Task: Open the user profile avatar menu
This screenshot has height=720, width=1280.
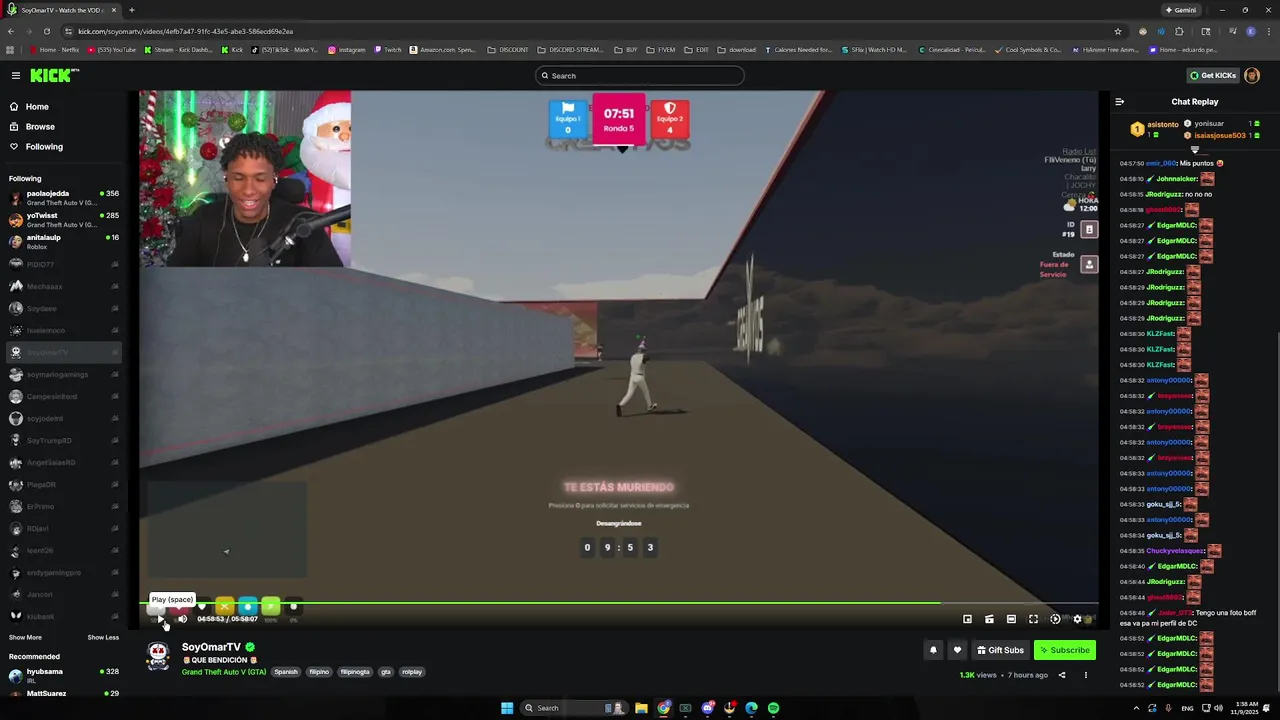Action: [1252, 76]
